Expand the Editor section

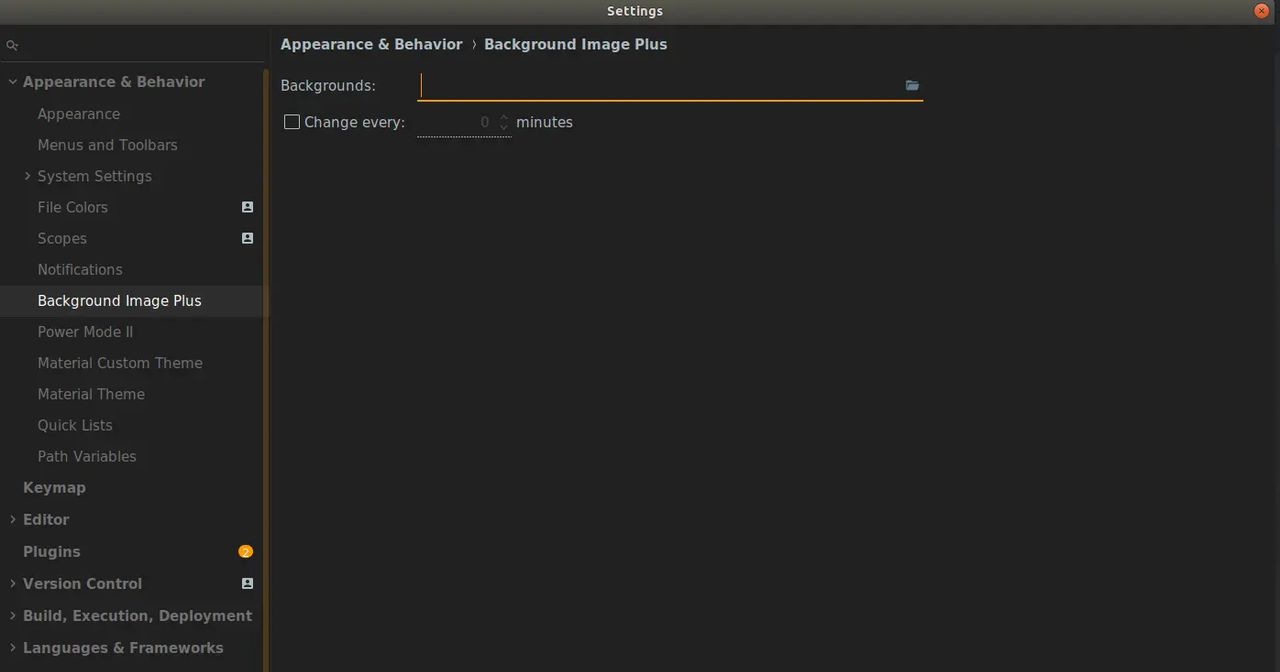point(12,520)
